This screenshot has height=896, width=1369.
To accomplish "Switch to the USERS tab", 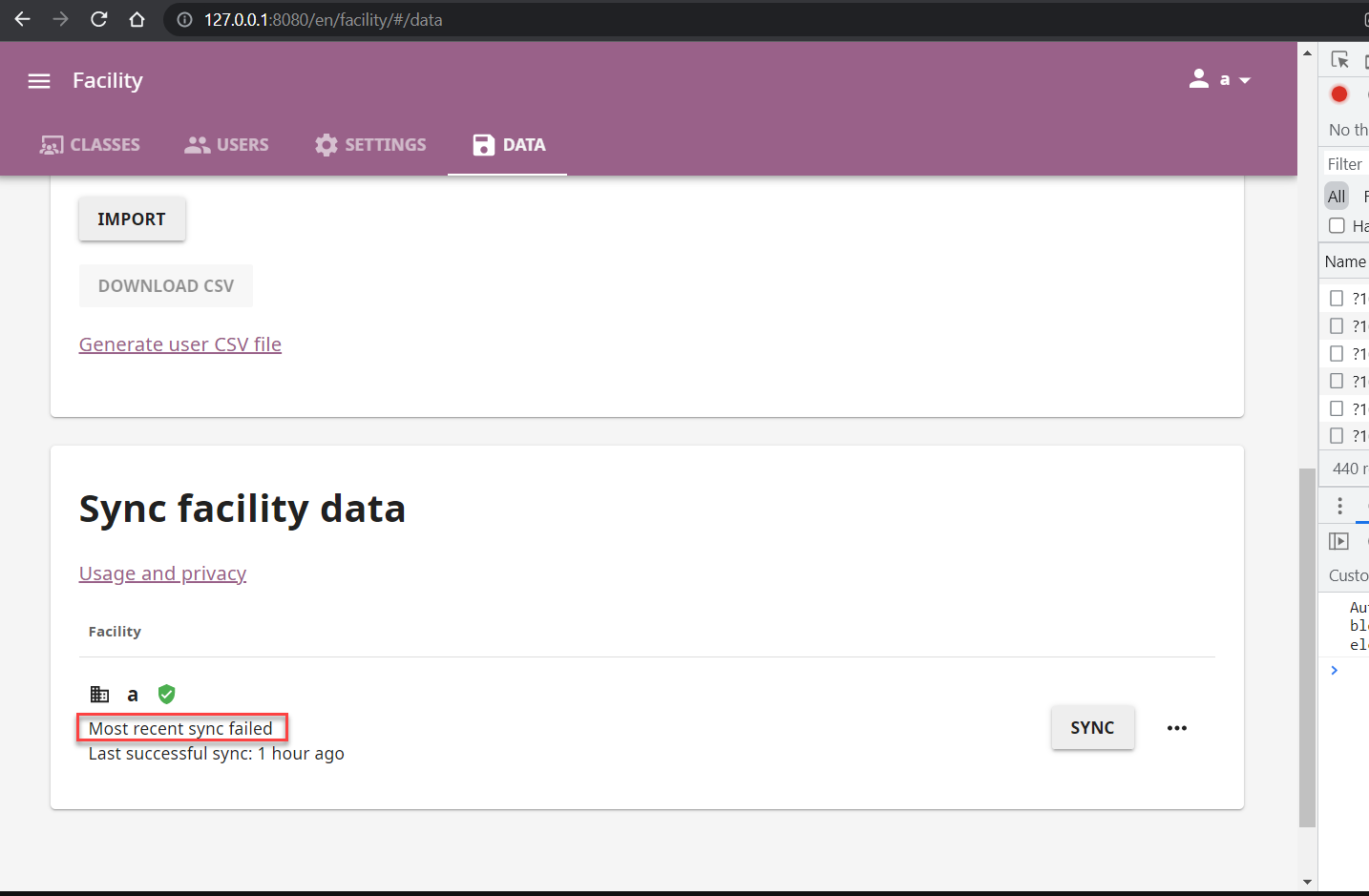I will 225,144.
